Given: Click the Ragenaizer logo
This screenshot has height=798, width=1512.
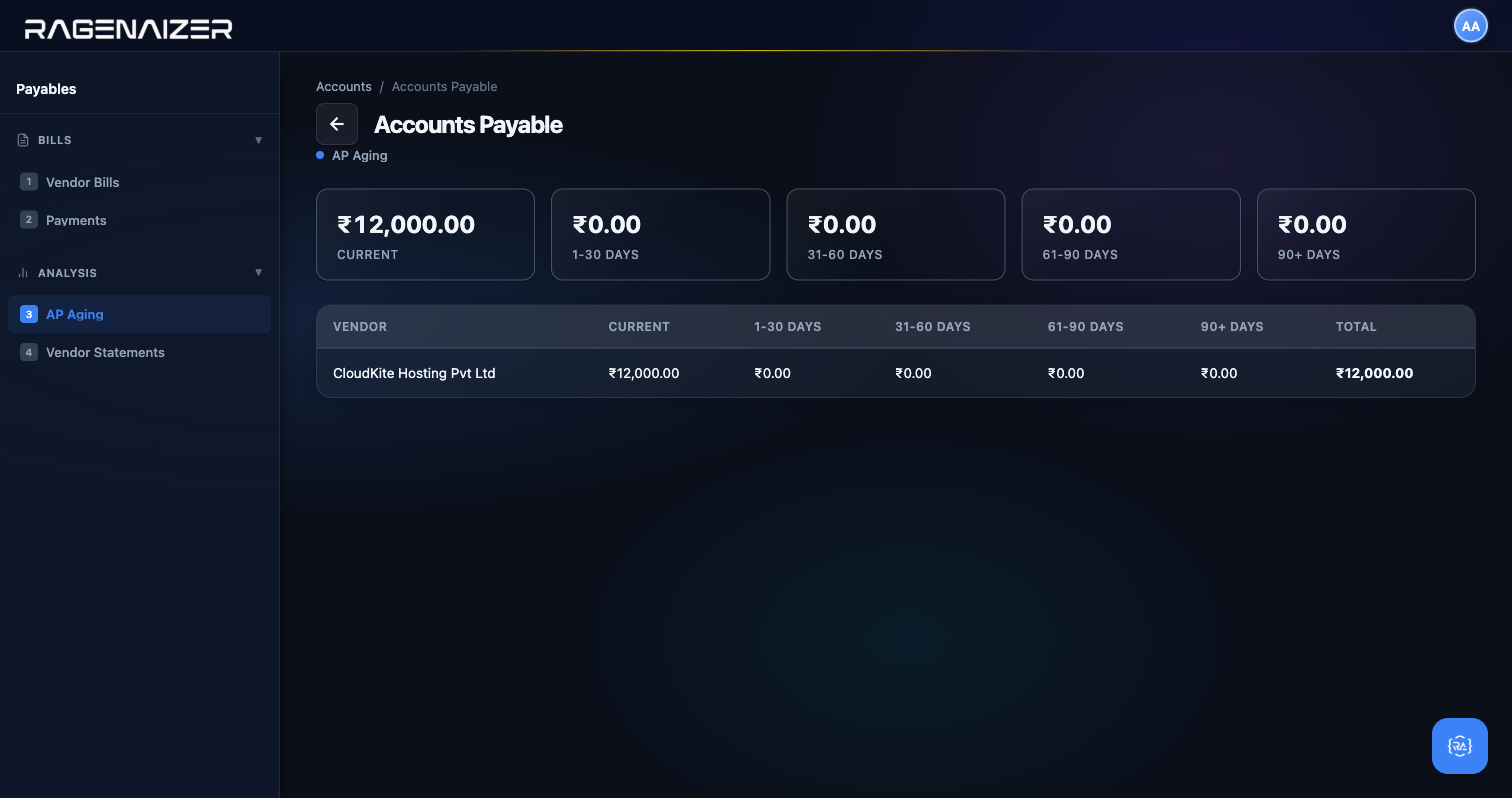Looking at the screenshot, I should 128,29.
